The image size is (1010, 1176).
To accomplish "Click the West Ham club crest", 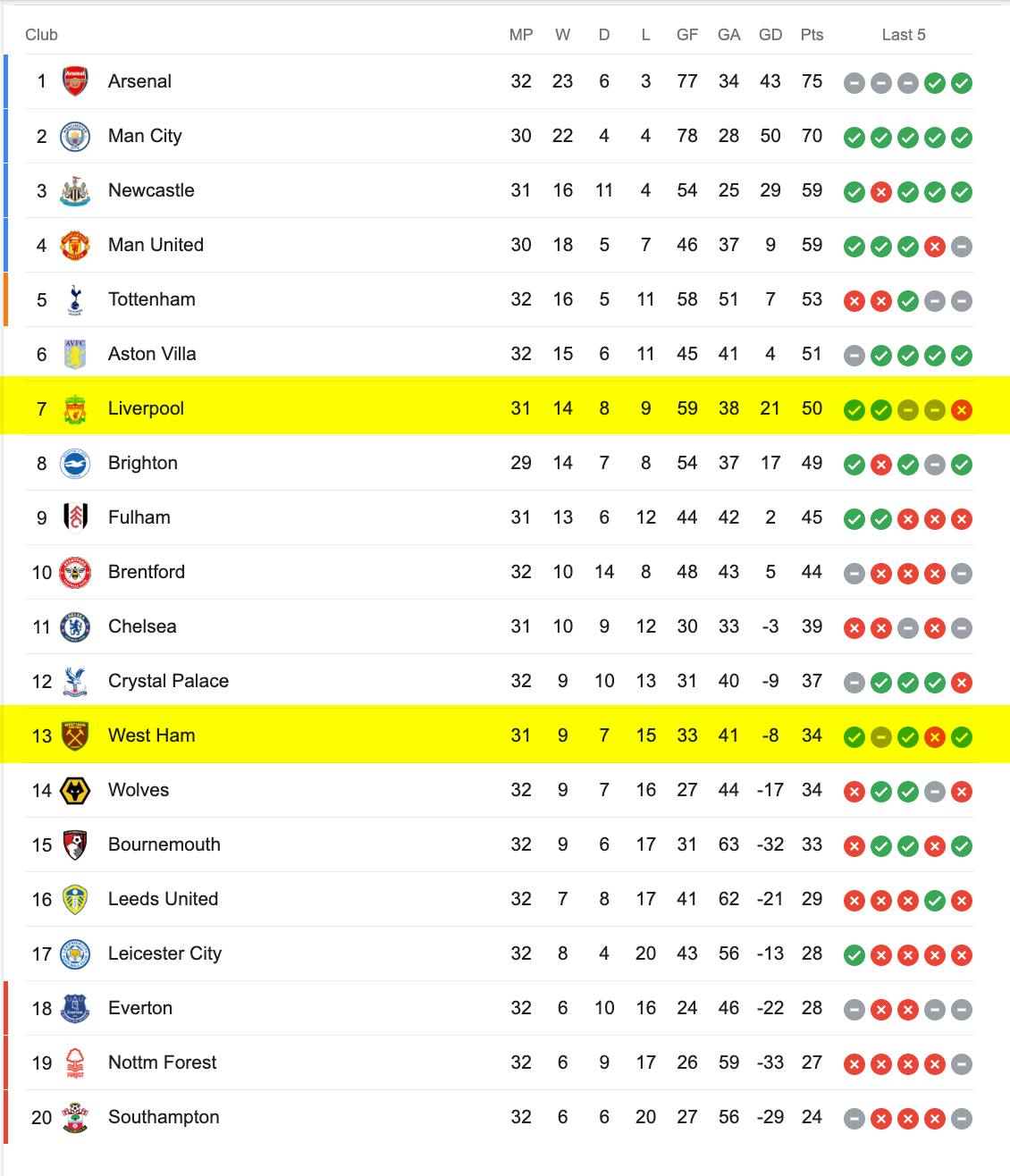I will (x=75, y=735).
